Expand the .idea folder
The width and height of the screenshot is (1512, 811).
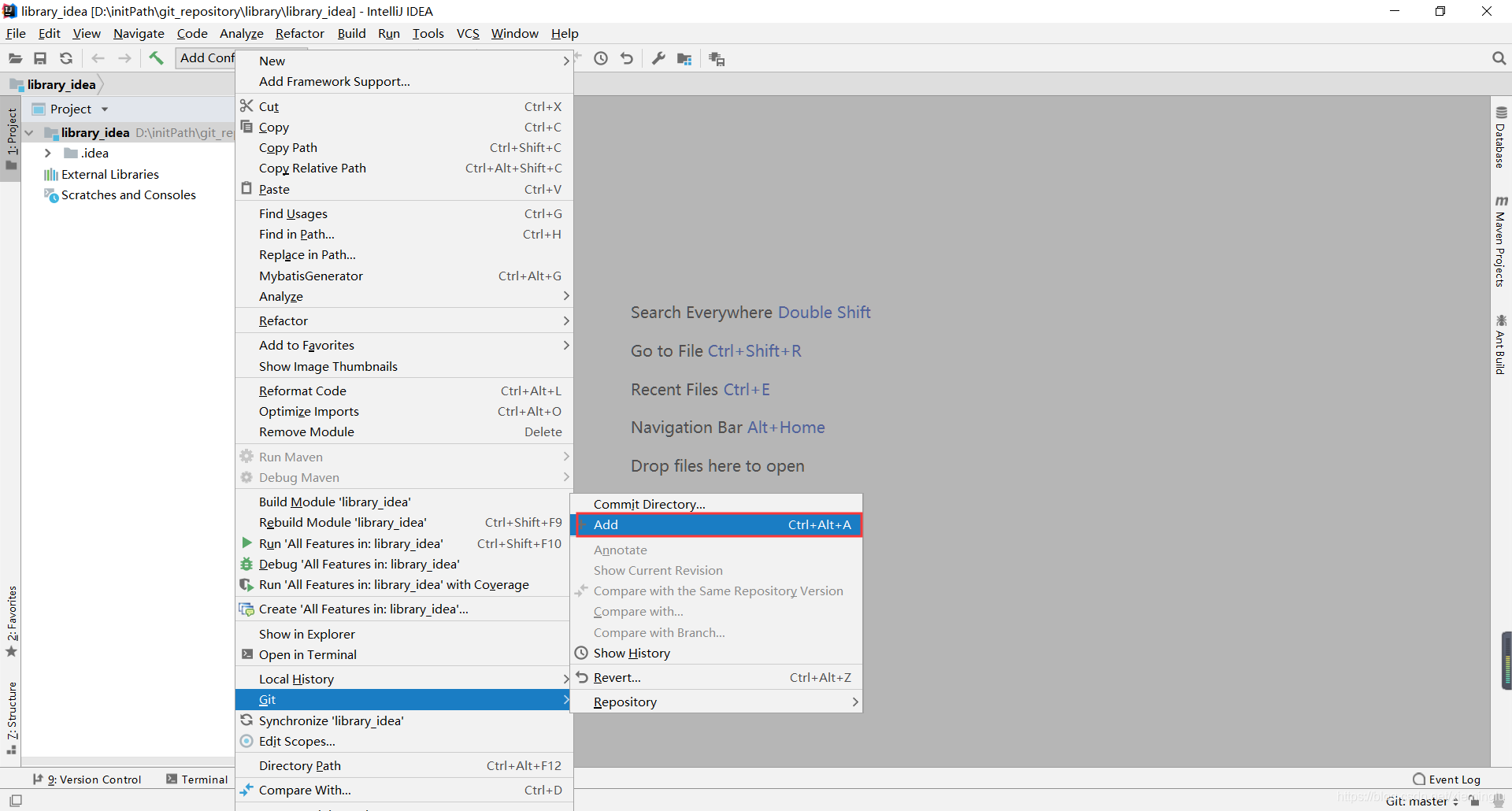point(48,154)
